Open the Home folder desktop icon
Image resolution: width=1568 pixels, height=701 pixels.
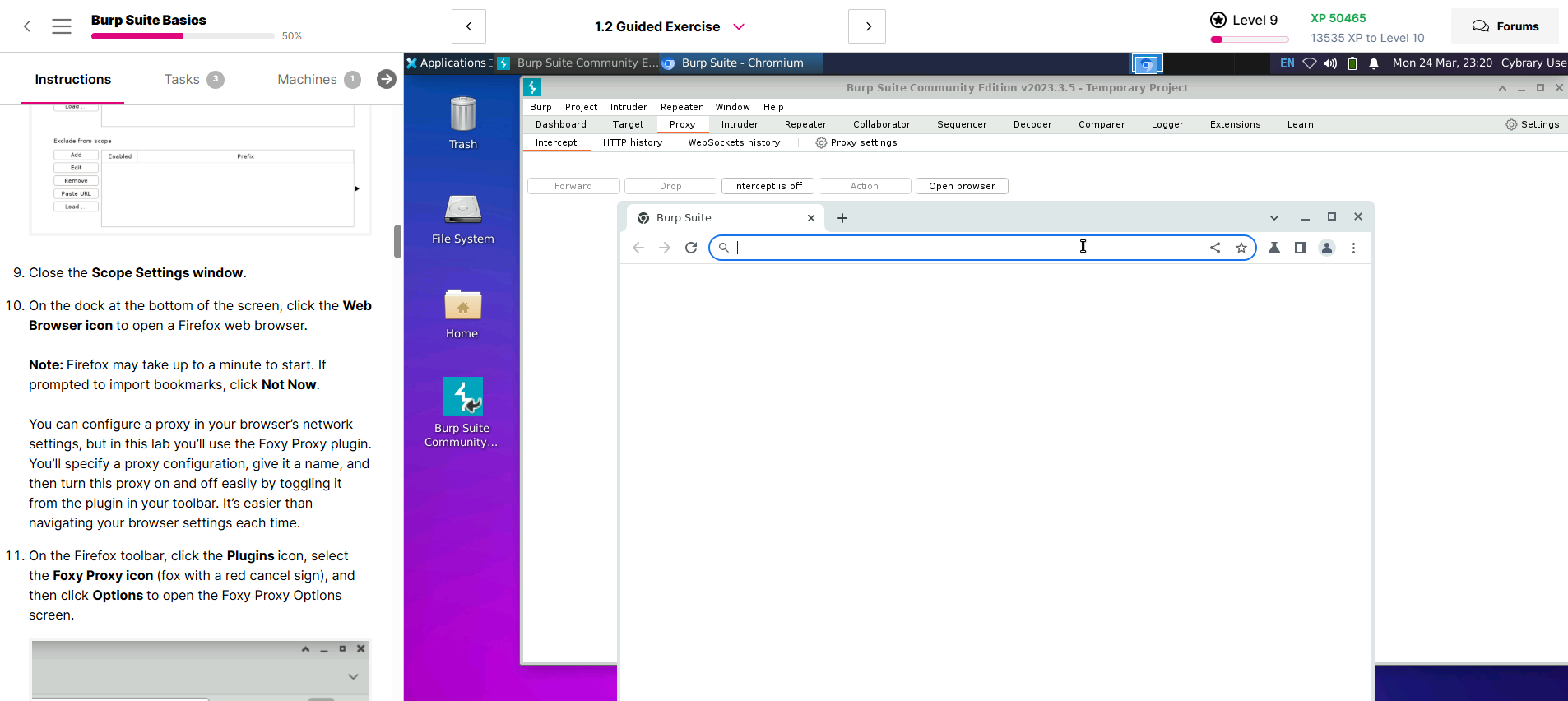(462, 313)
